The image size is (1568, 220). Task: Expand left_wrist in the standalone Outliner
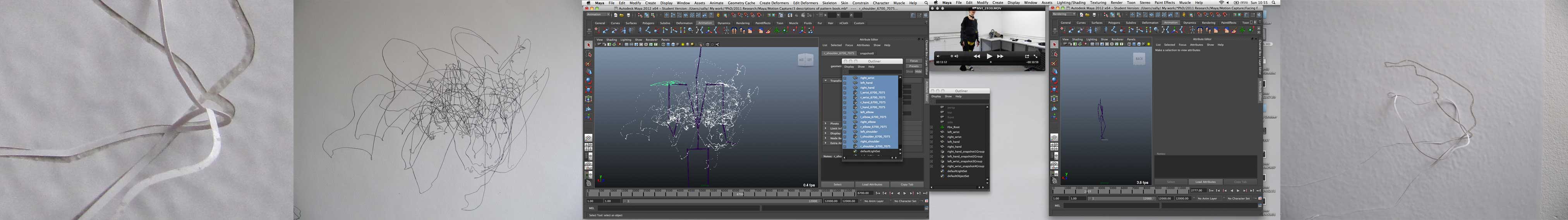pyautogui.click(x=932, y=132)
